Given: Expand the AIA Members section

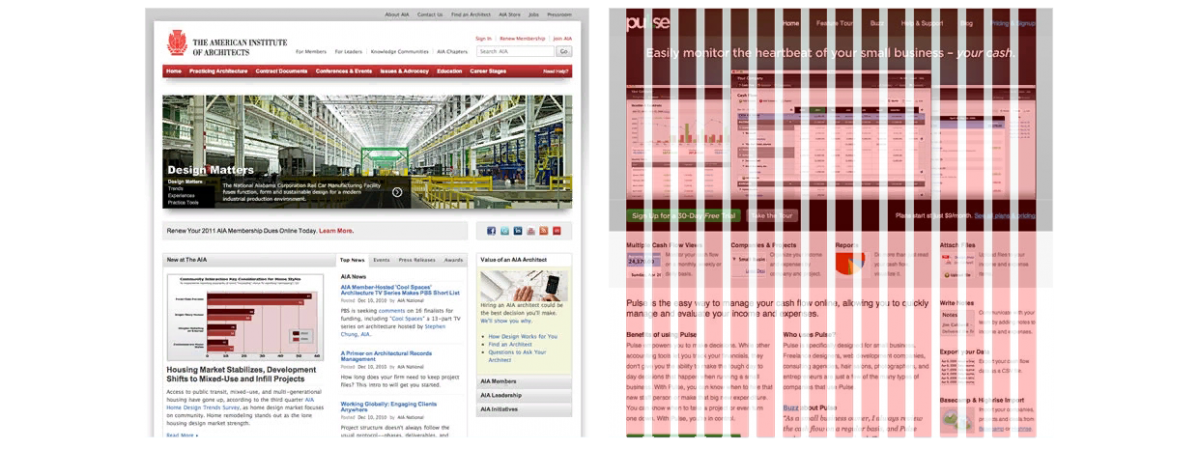Looking at the screenshot, I should (x=524, y=381).
